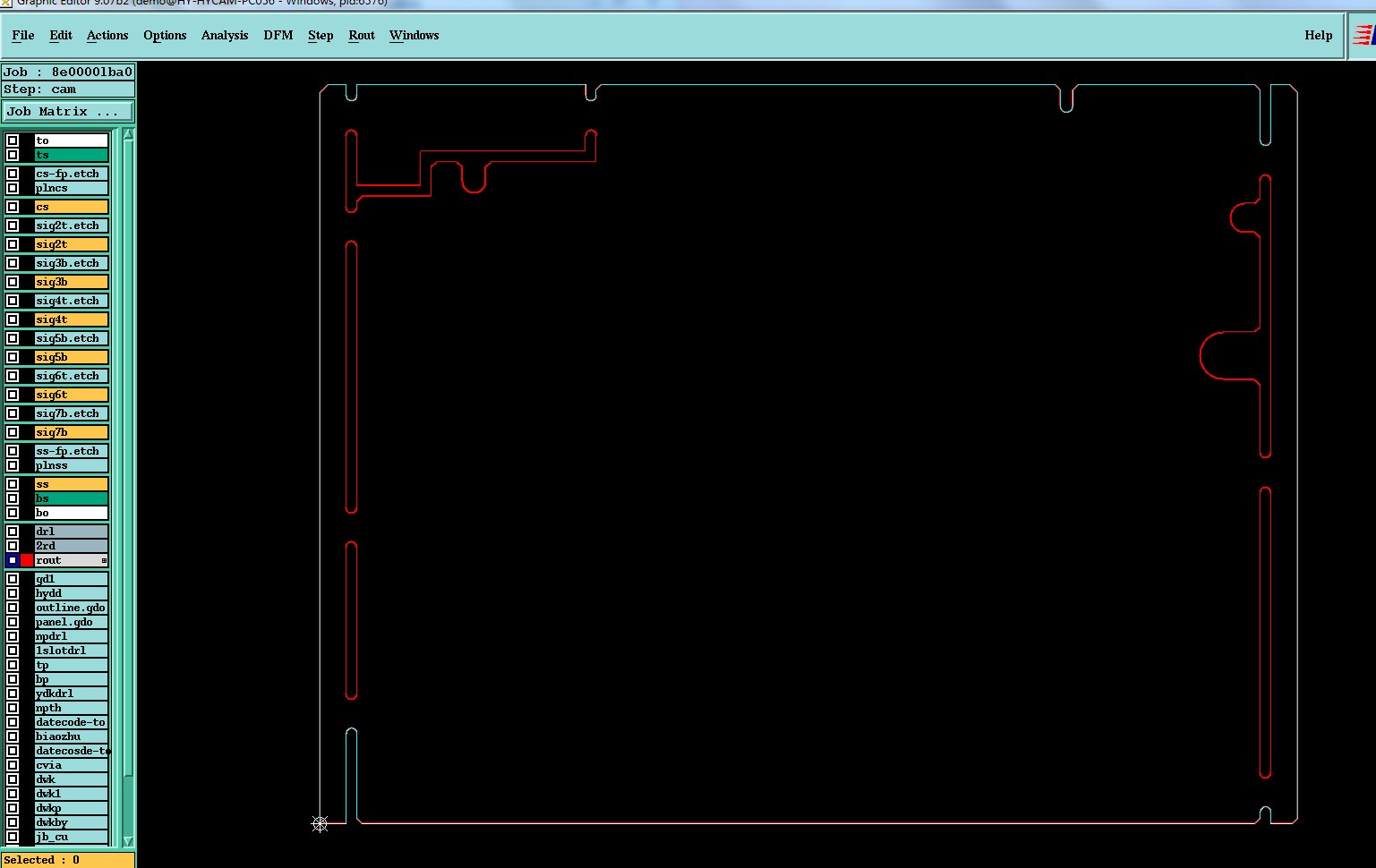Select the tp layer name
This screenshot has width=1376, height=868.
click(72, 665)
